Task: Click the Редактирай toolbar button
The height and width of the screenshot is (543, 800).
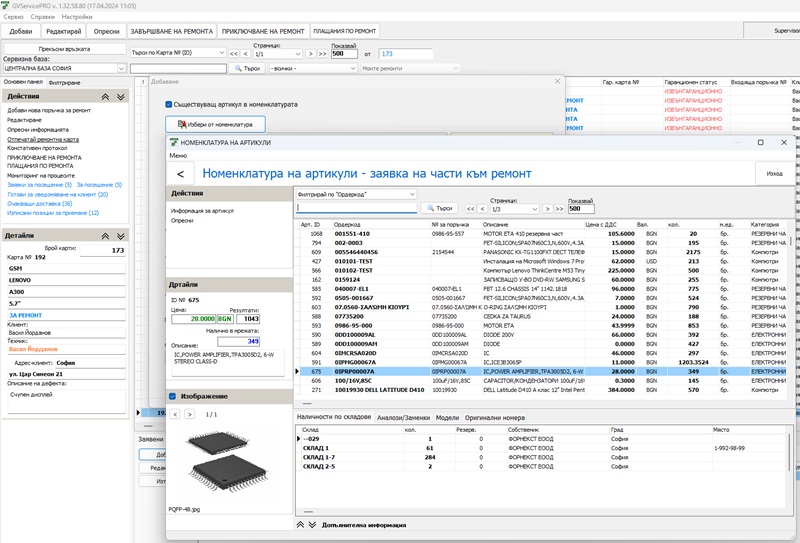Action: pyautogui.click(x=64, y=31)
